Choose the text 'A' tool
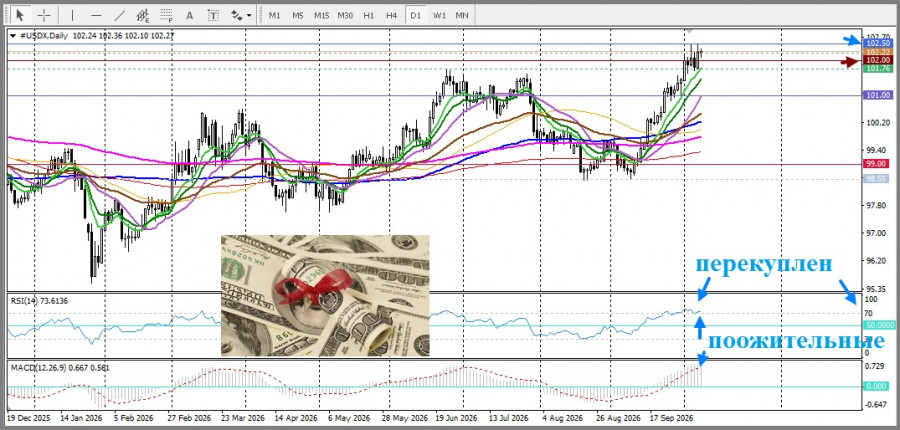This screenshot has height=430, width=900. (x=190, y=16)
